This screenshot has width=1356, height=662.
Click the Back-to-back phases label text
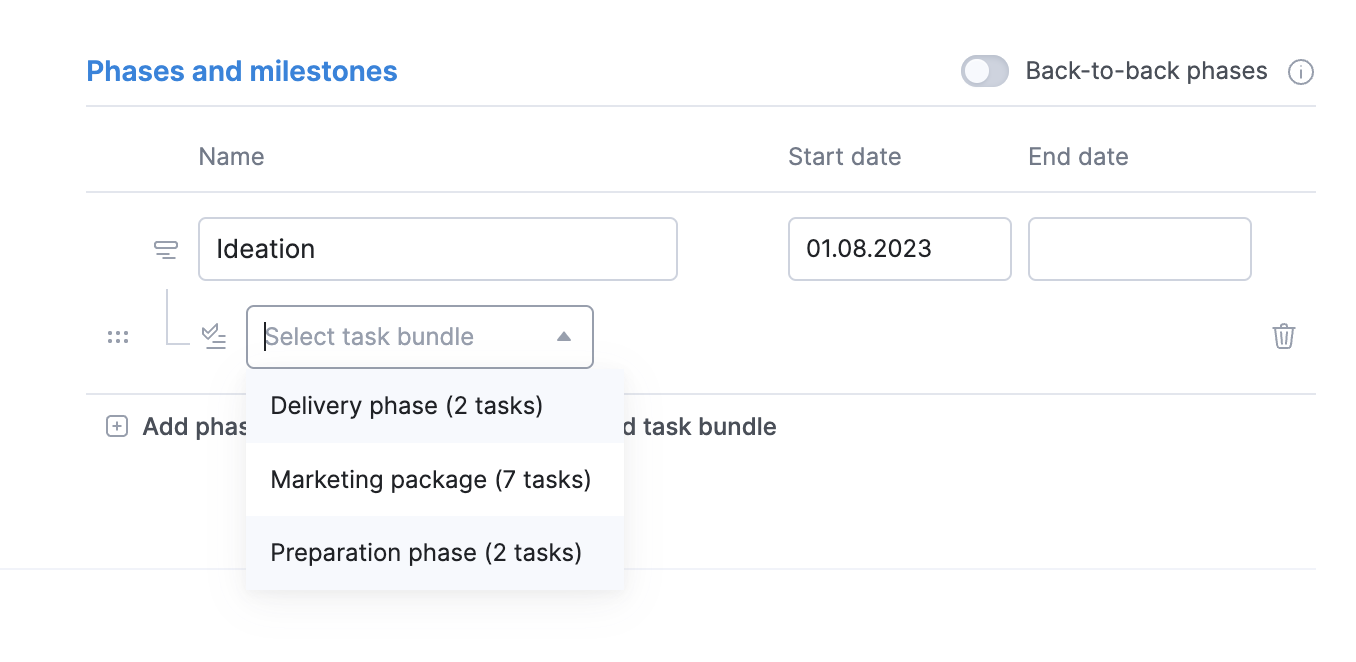coord(1146,72)
